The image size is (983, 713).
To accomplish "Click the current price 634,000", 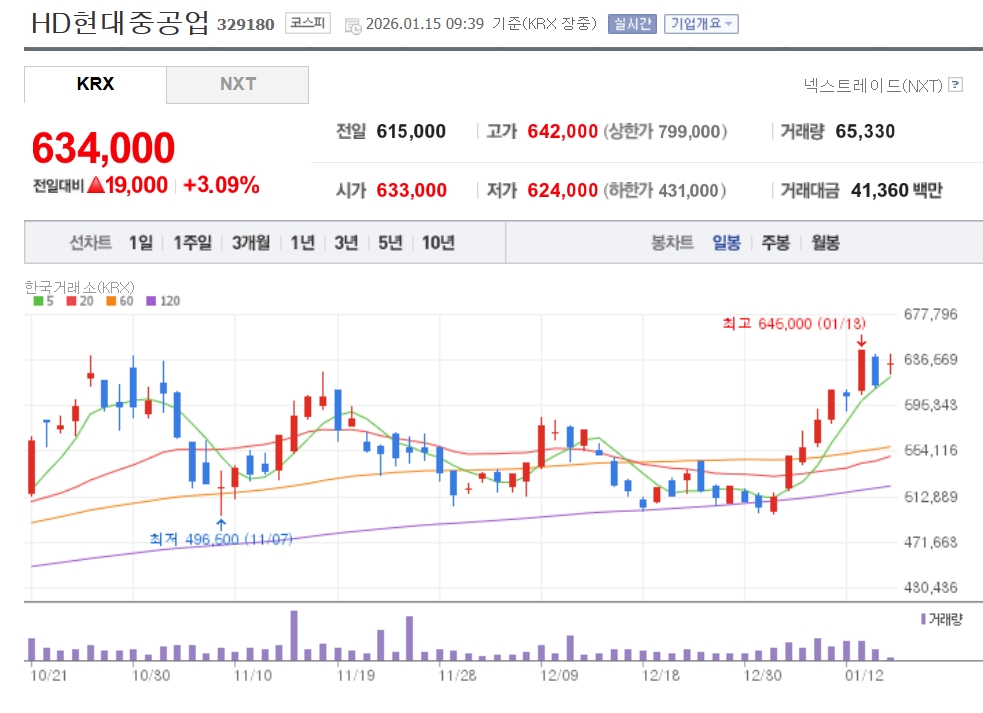I will pyautogui.click(x=103, y=148).
